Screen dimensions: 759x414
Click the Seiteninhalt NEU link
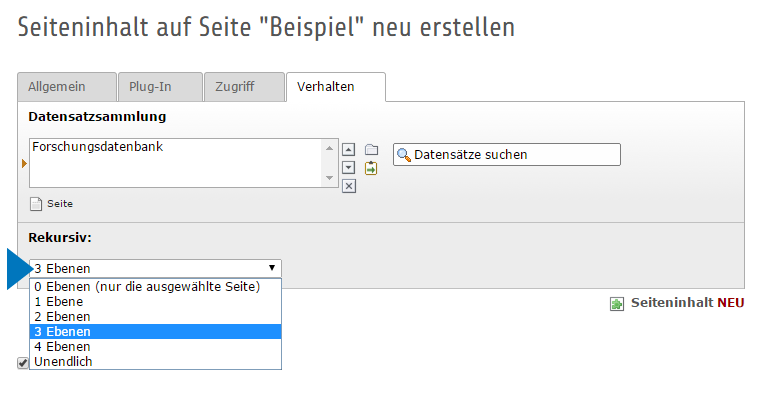tap(687, 303)
